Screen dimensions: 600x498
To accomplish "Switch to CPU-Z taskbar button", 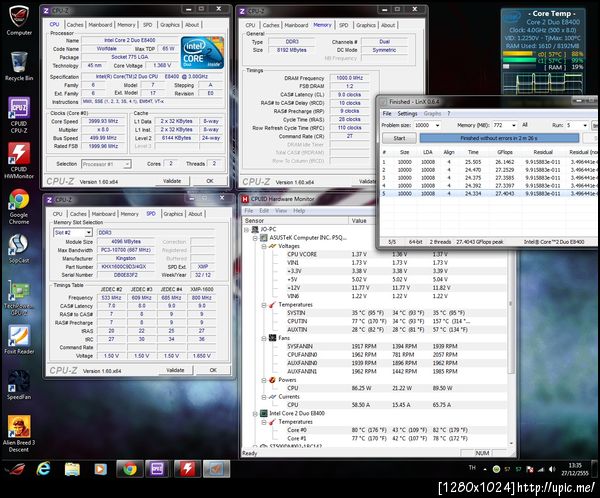I will 158,469.
